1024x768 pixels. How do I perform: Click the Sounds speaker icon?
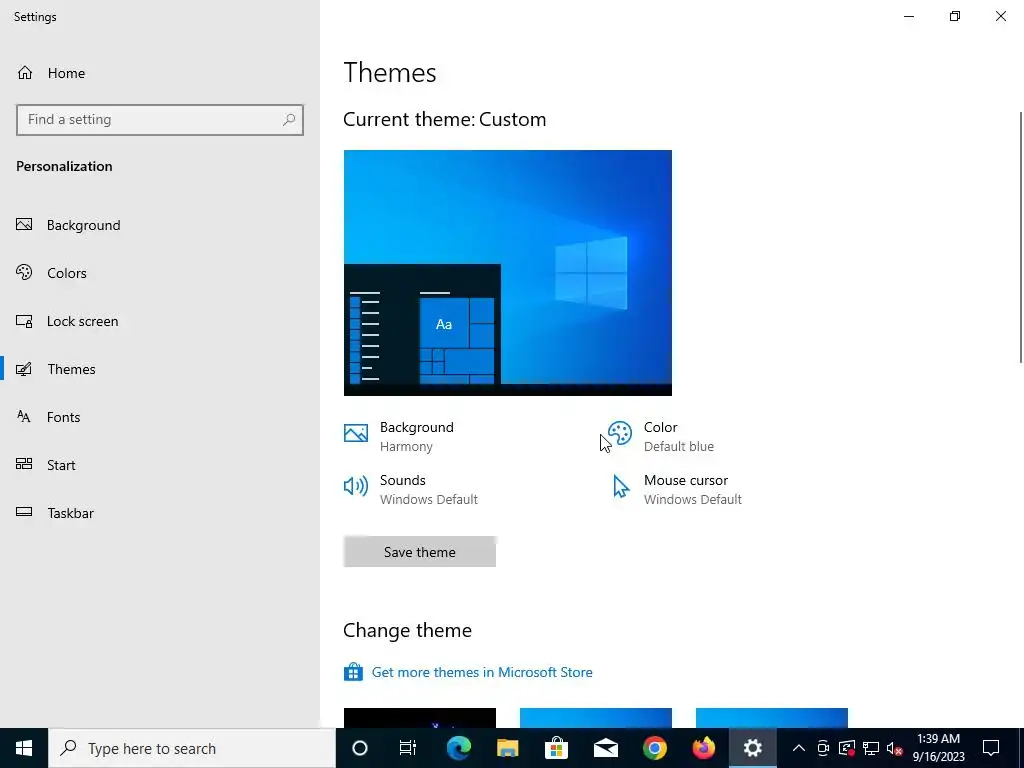(356, 486)
